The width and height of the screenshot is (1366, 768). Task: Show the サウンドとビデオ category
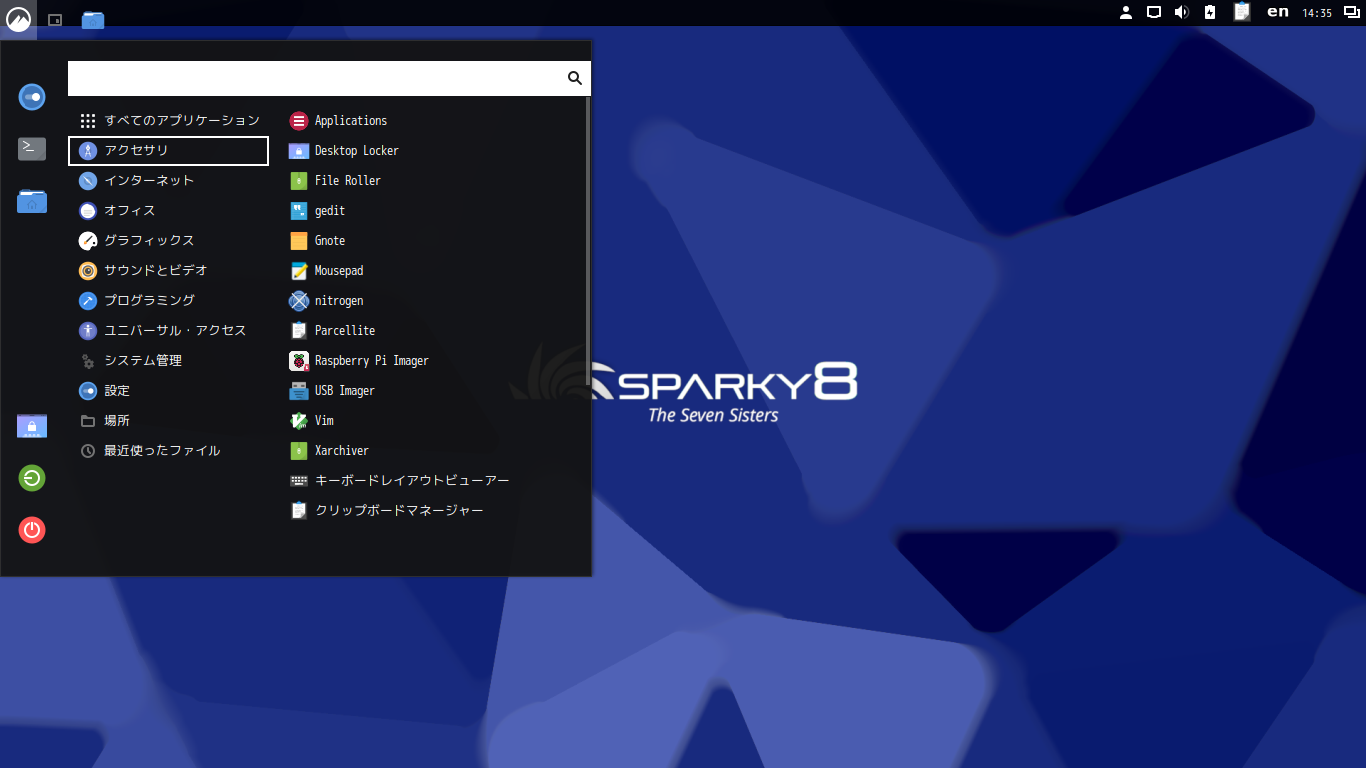pyautogui.click(x=168, y=270)
